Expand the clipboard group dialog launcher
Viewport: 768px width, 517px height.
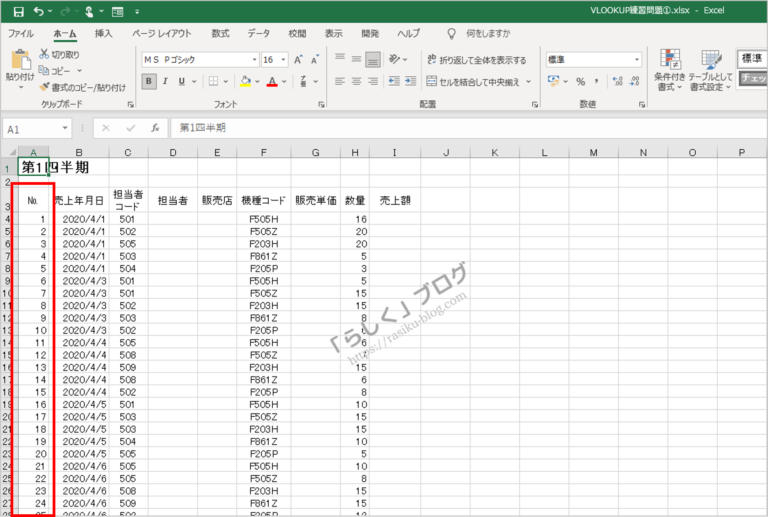click(x=130, y=104)
